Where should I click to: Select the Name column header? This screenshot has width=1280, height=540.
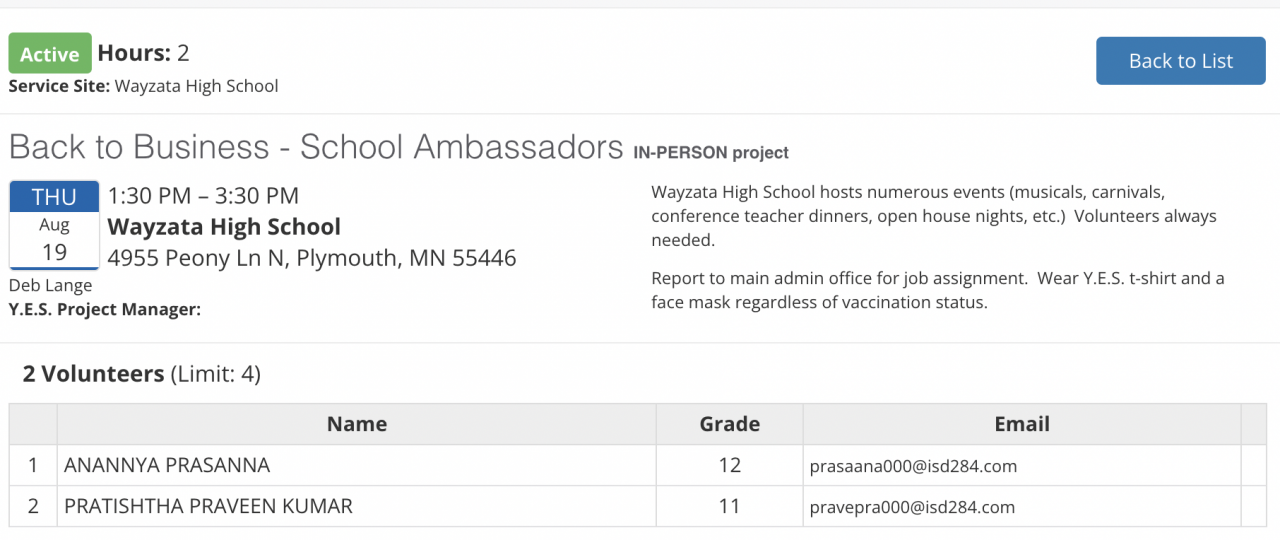[356, 424]
